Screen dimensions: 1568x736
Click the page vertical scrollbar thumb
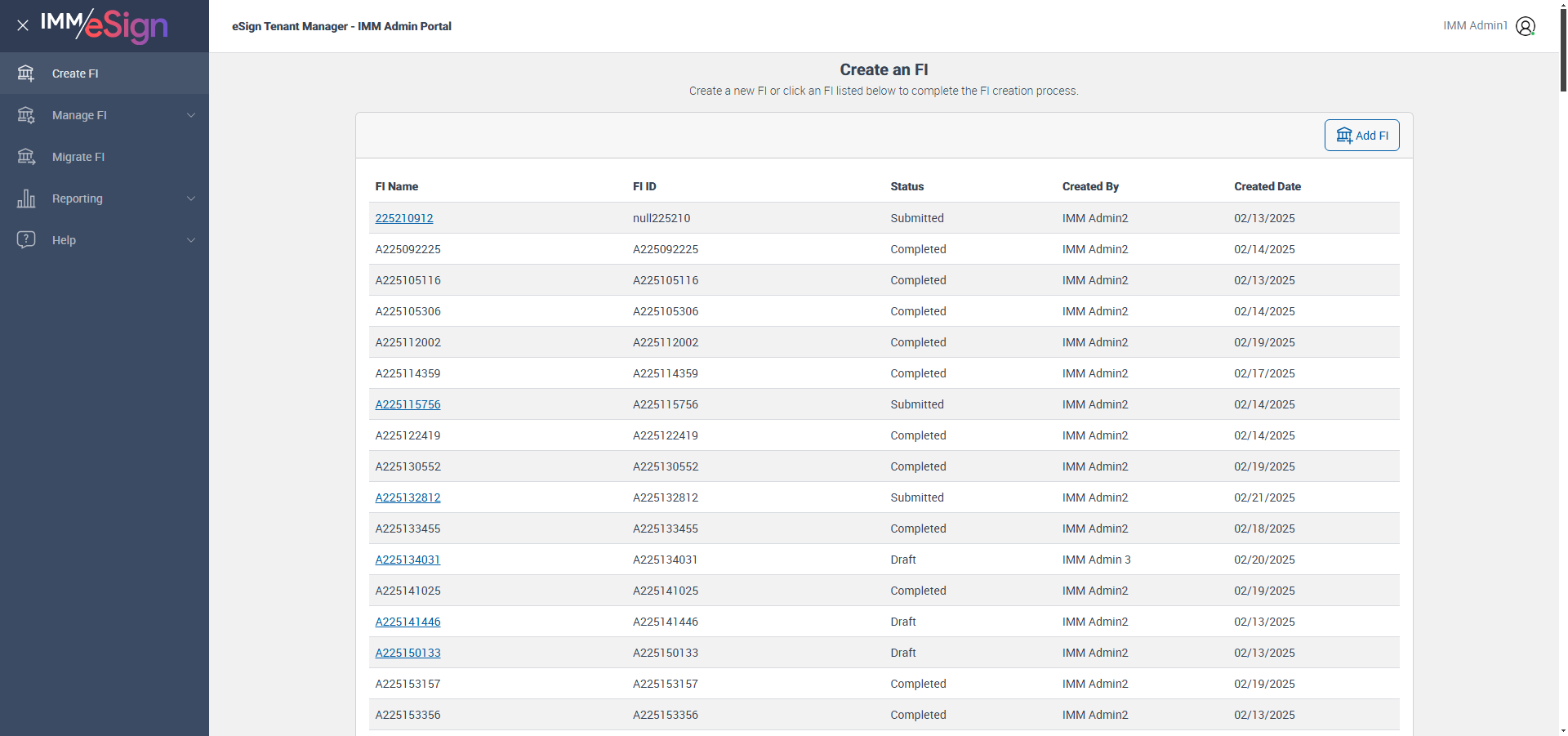click(x=1563, y=50)
